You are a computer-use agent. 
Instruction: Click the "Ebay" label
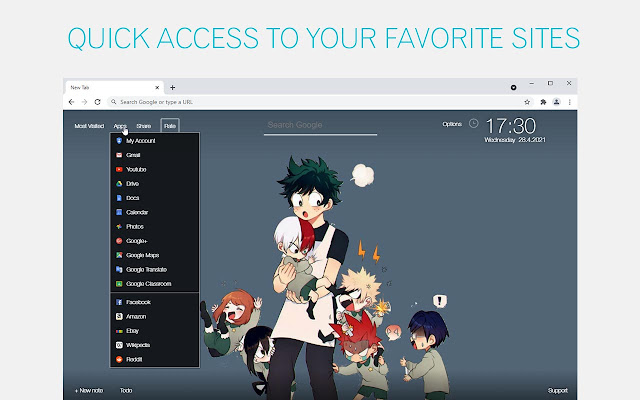click(x=132, y=331)
